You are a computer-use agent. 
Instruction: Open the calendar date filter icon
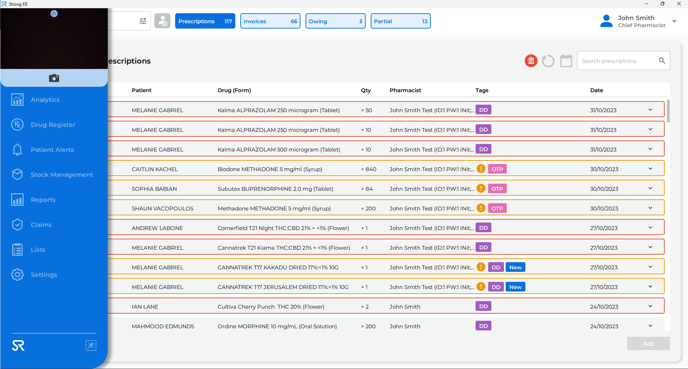(566, 61)
